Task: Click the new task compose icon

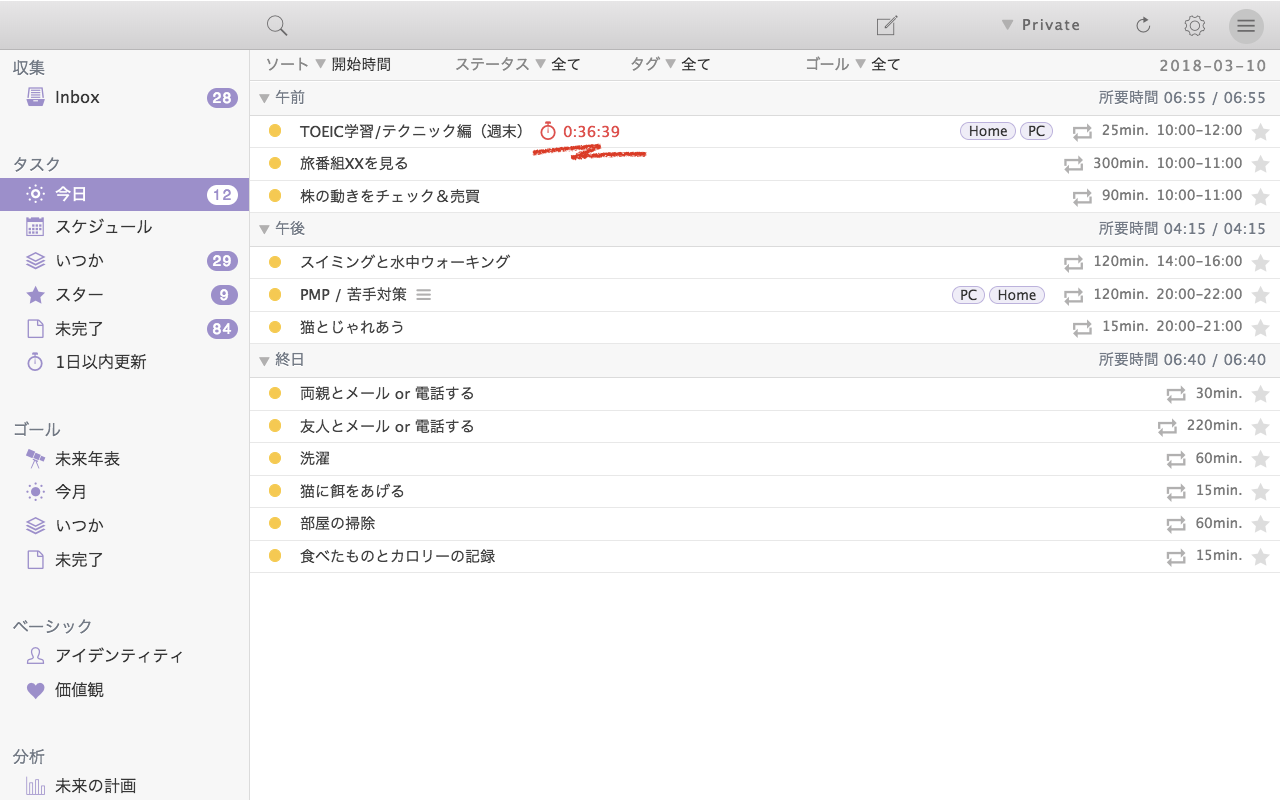Action: tap(886, 25)
